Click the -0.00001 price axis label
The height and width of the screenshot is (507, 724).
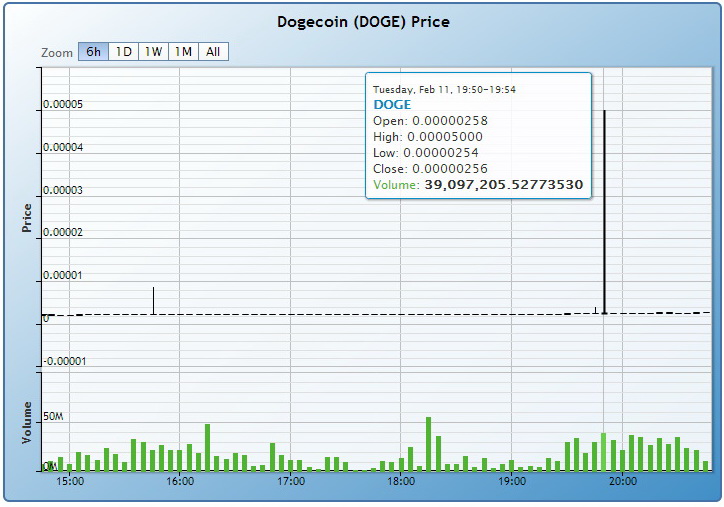pos(65,361)
